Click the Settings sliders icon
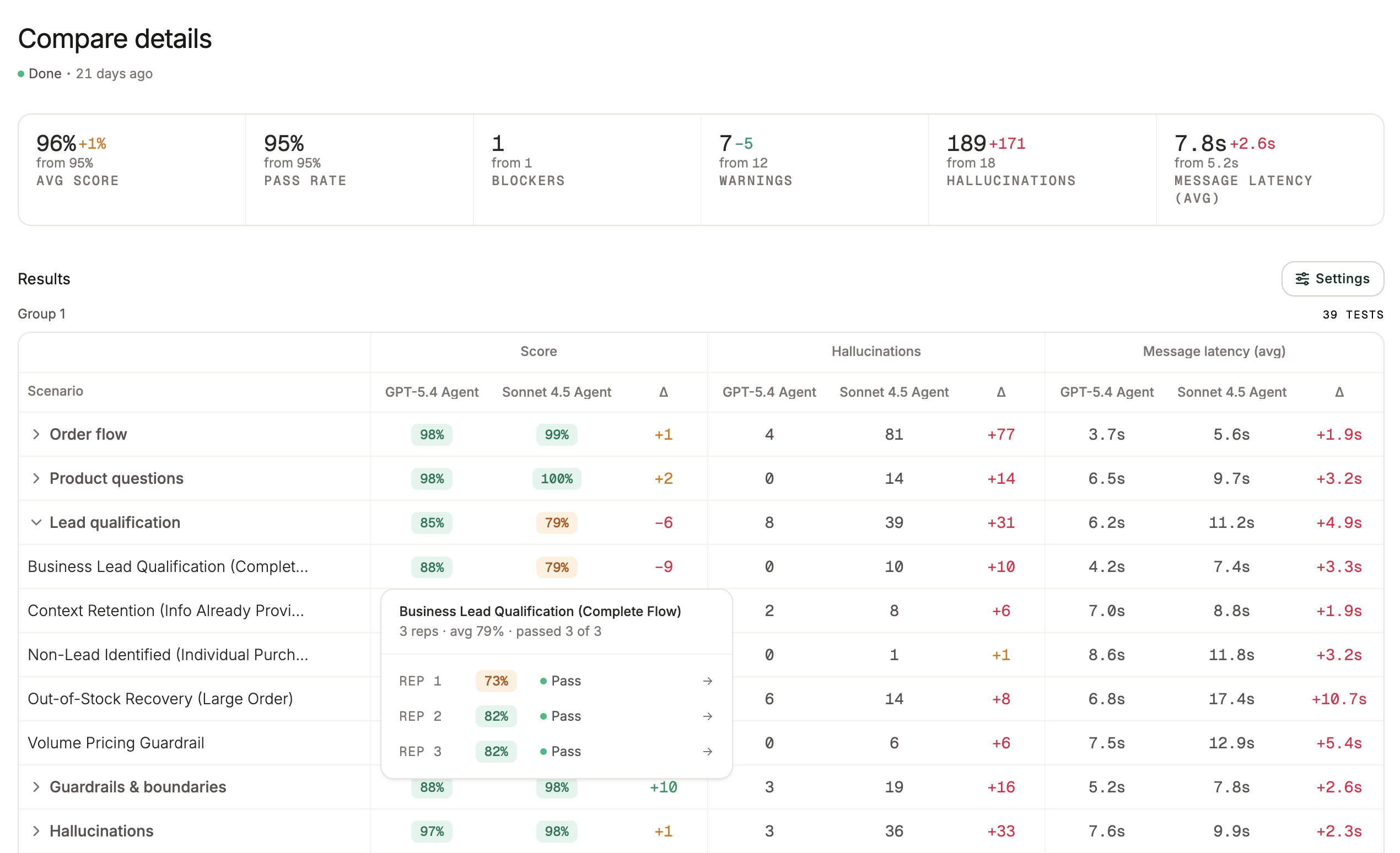Screen dimensions: 1400x853 coord(1302,279)
